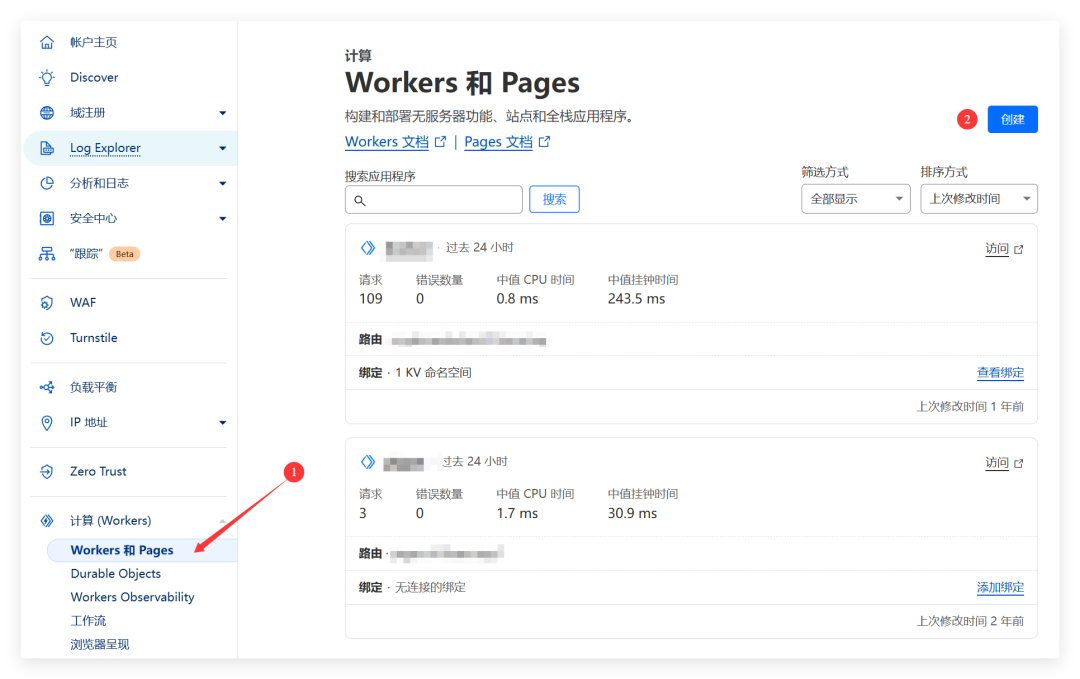The height and width of the screenshot is (679, 1080).
Task: Click 访问 link on the 109-request worker
Action: (x=997, y=249)
